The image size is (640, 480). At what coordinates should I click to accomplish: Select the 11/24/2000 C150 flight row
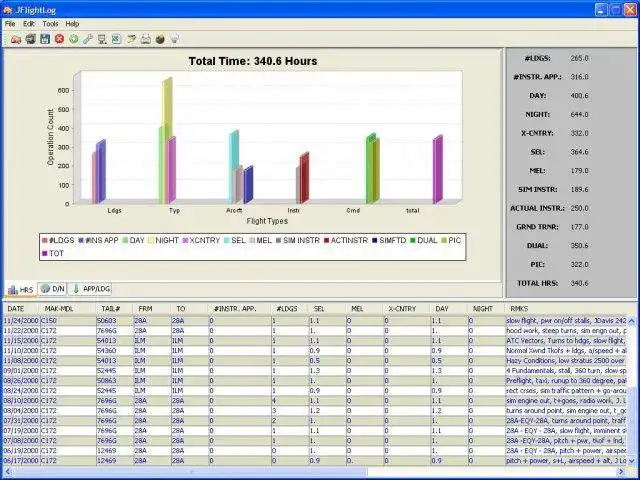click(315, 321)
